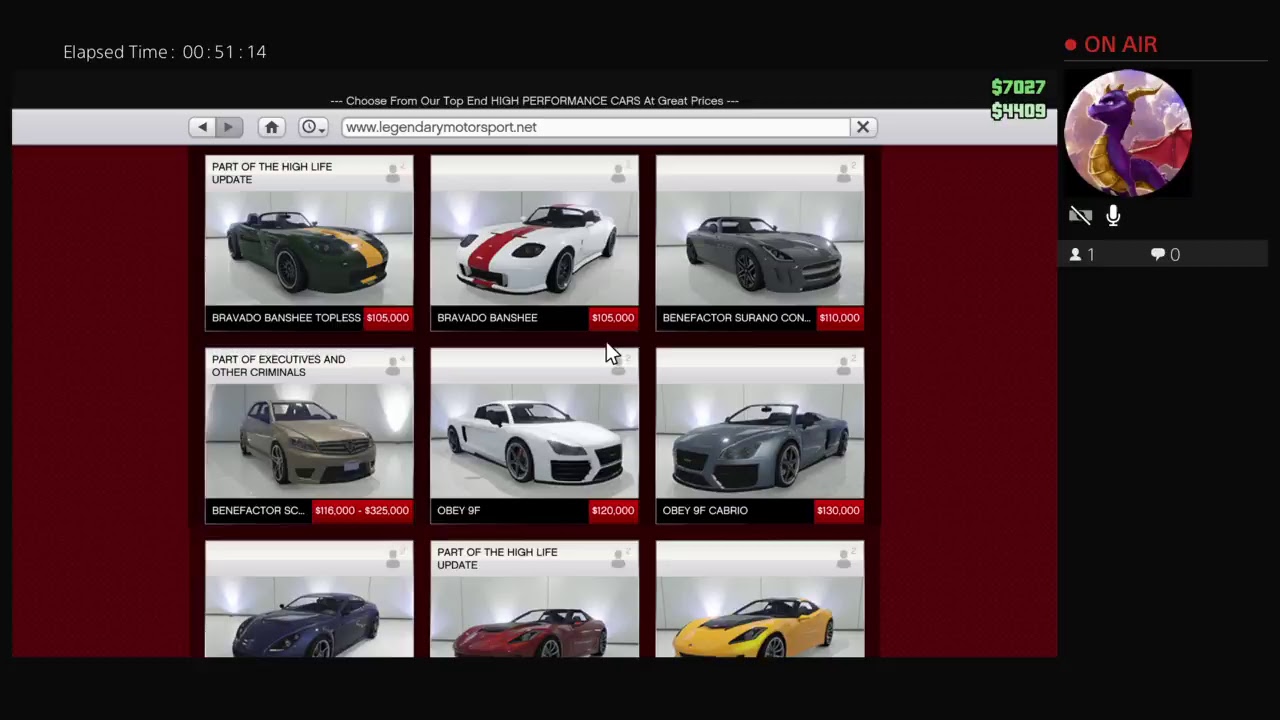This screenshot has width=1280, height=720.
Task: Click the BENEFACTOR SURANO CON... label
Action: coord(736,318)
